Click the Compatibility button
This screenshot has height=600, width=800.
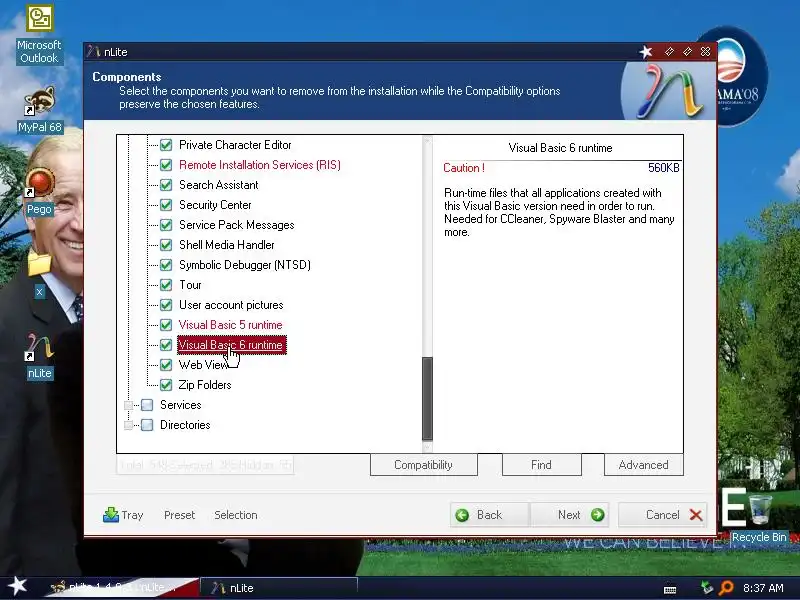tap(423, 465)
